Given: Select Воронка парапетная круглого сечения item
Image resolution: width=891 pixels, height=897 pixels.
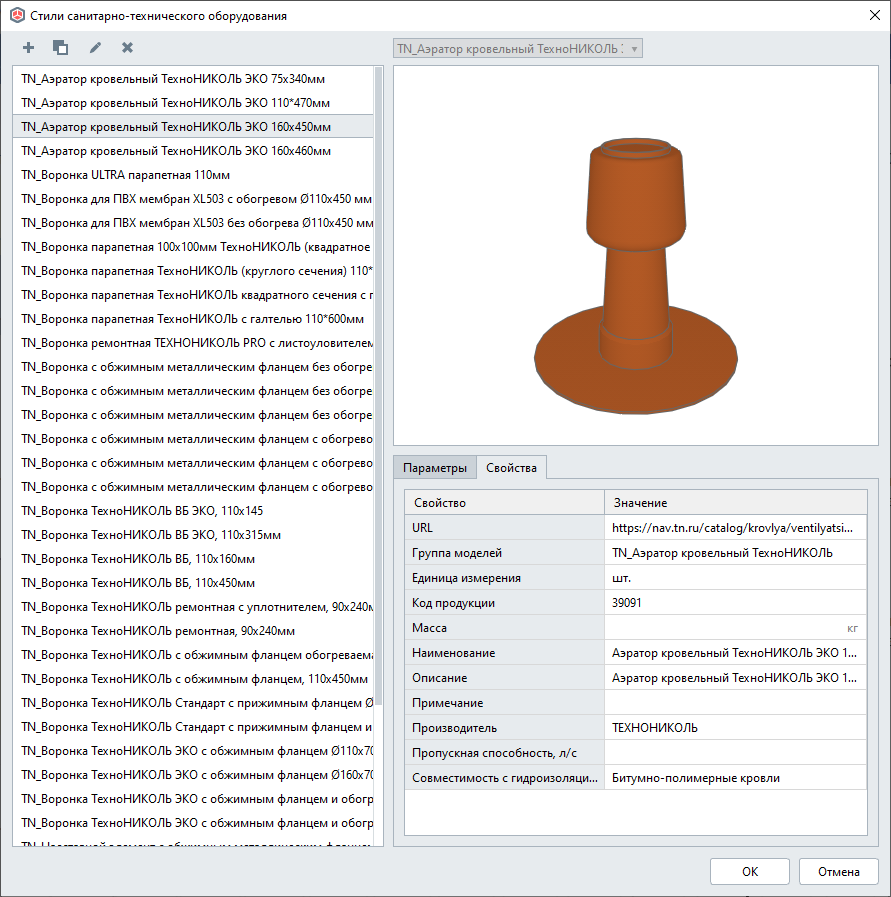Looking at the screenshot, I should point(193,271).
